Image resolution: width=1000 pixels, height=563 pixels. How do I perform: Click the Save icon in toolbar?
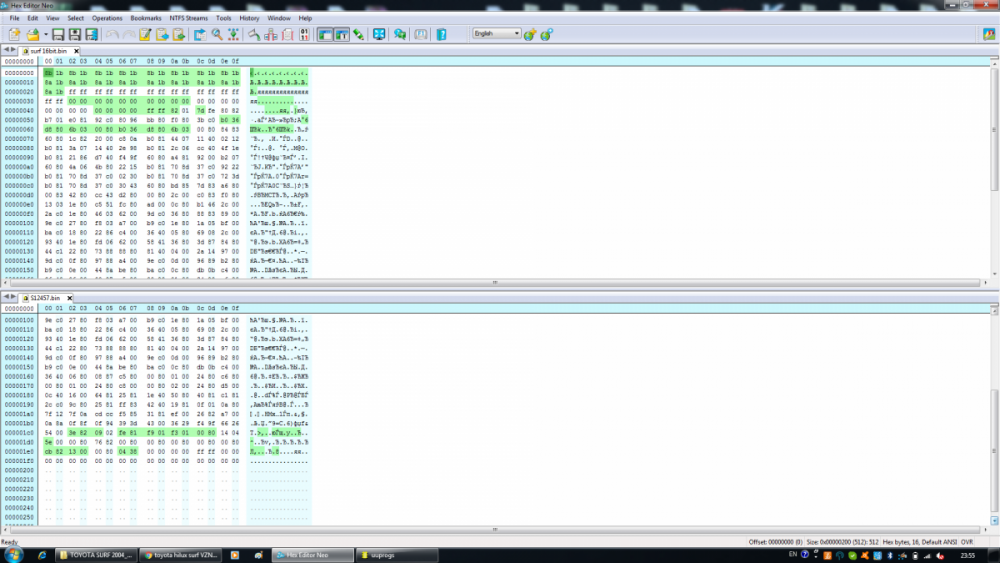click(x=59, y=34)
